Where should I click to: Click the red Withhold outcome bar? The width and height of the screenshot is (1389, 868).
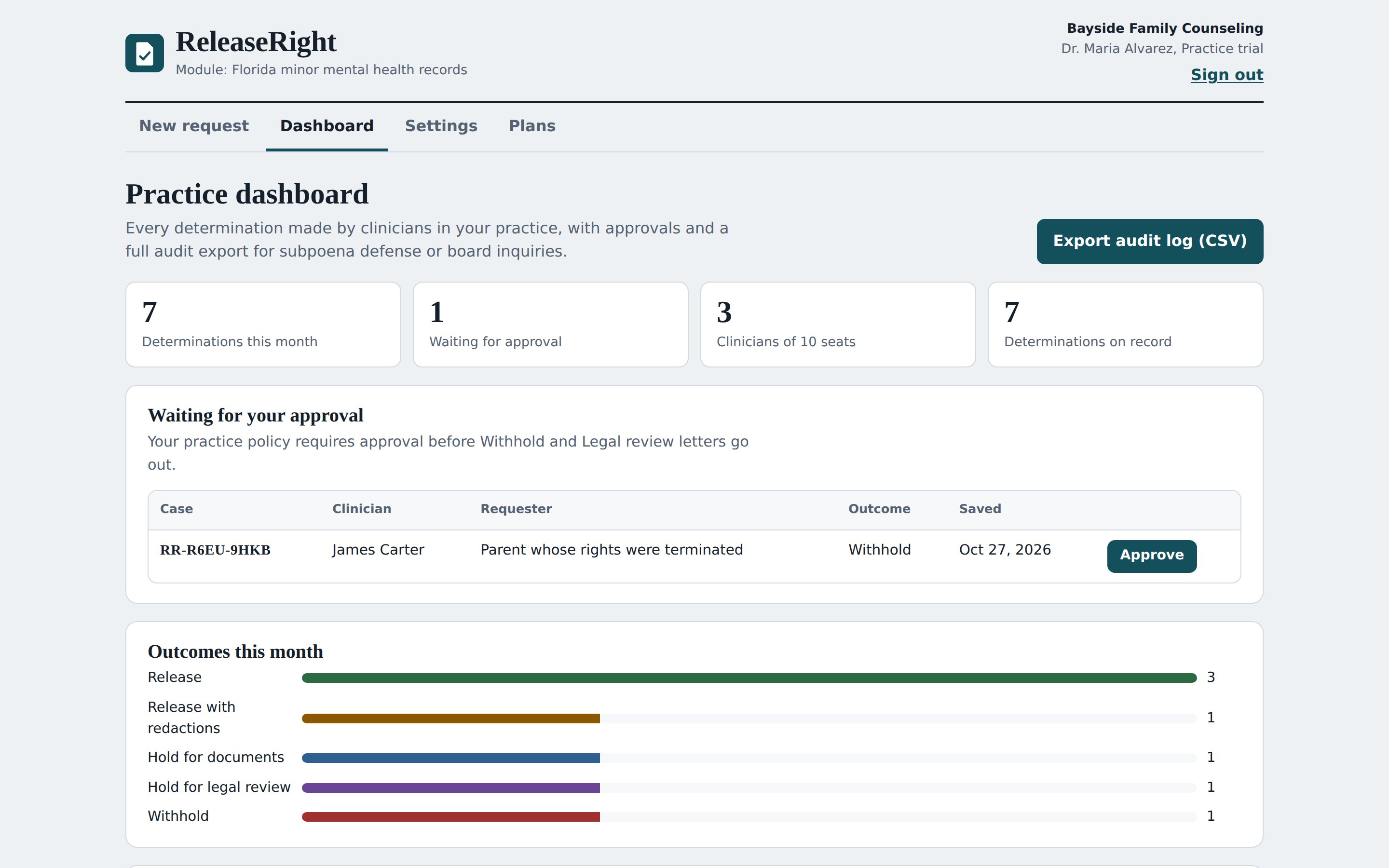450,817
